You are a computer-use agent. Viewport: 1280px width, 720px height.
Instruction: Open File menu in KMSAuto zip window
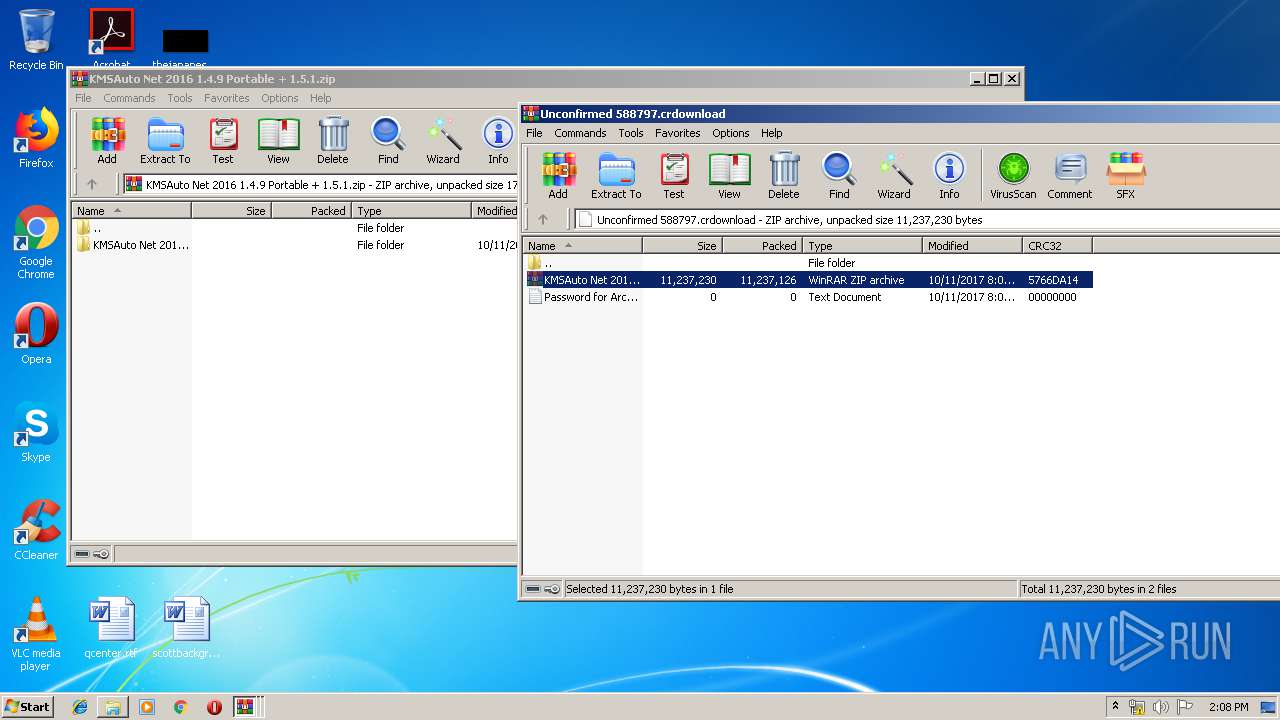[x=83, y=98]
